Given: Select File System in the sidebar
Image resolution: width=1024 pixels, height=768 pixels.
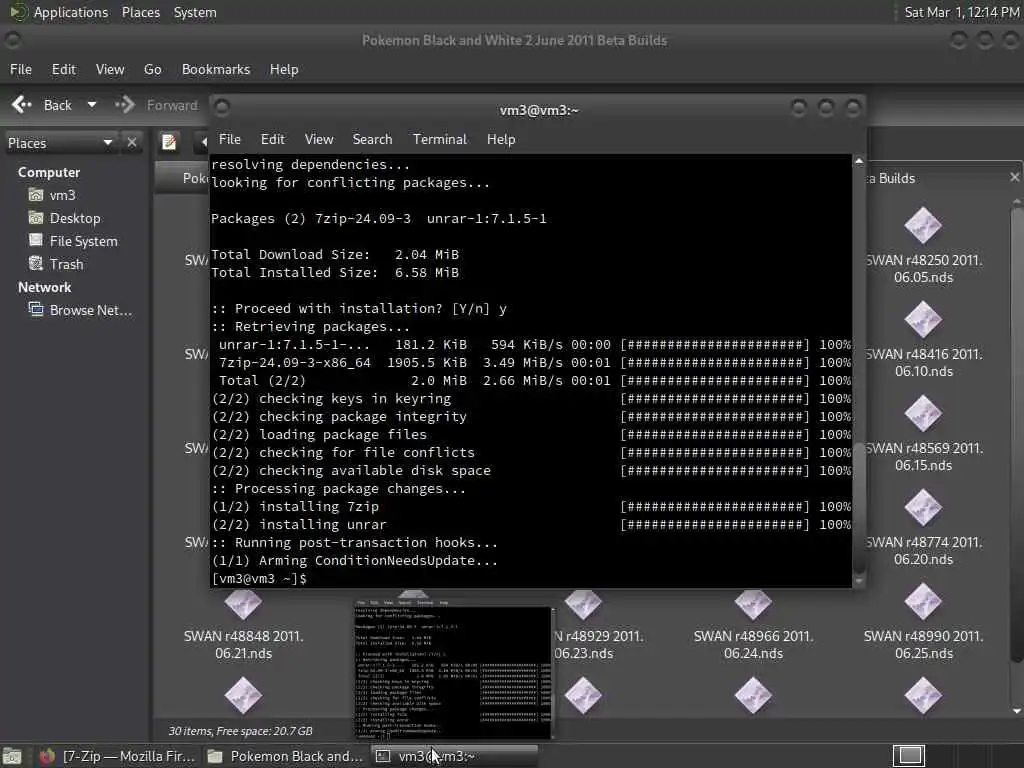Looking at the screenshot, I should click(x=83, y=241).
